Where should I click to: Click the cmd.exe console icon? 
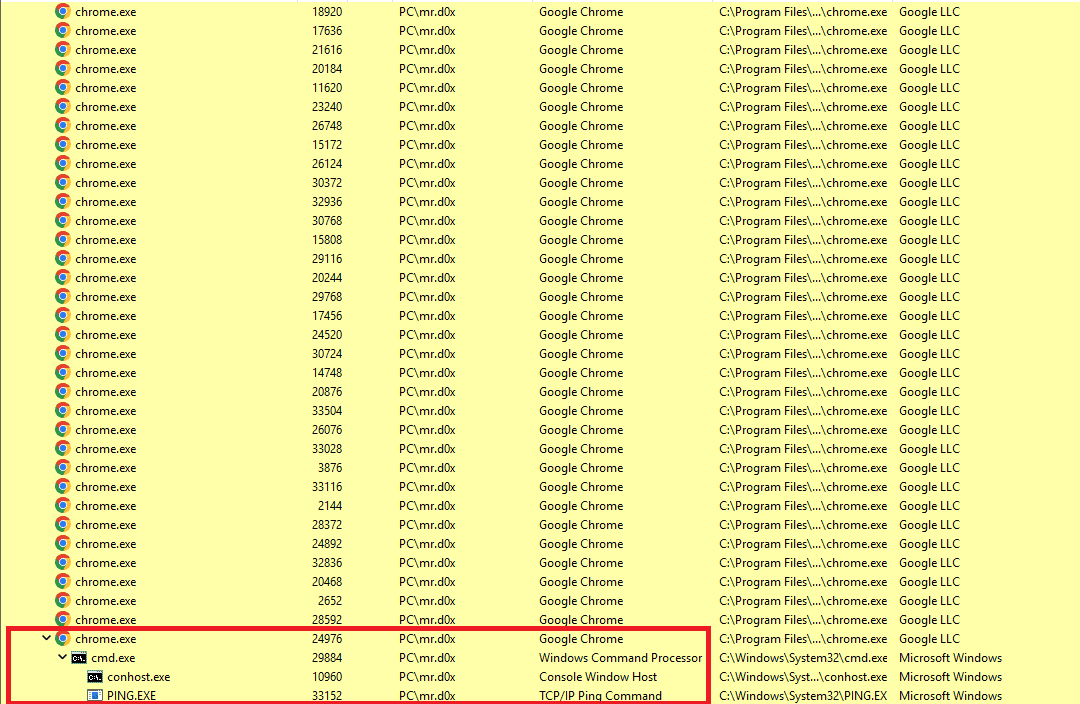pyautogui.click(x=79, y=658)
